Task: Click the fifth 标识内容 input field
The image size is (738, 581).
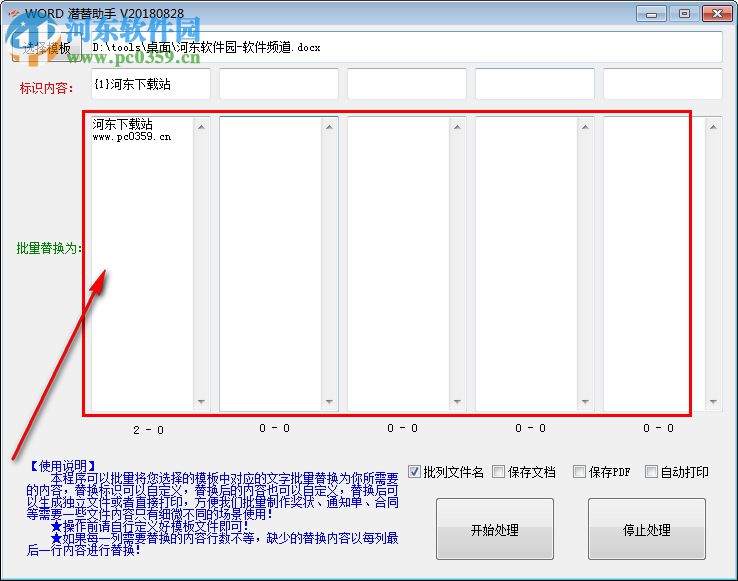Action: pos(663,84)
